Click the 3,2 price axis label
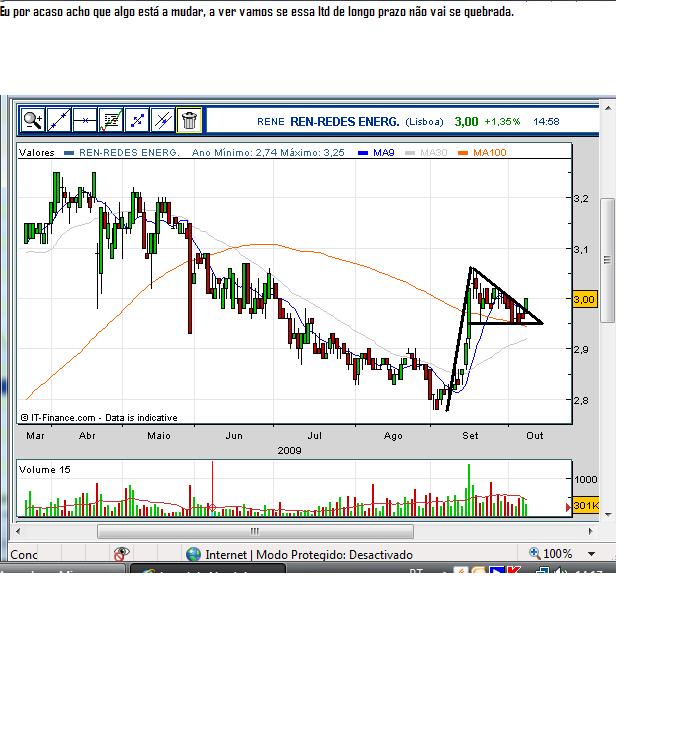Screen dimensions: 694x740 tap(581, 199)
